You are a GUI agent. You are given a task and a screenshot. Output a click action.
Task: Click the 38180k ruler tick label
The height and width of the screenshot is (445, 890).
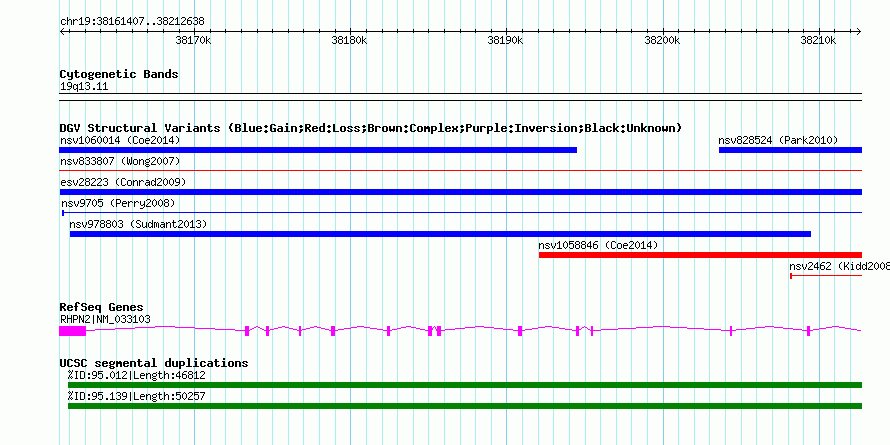click(x=350, y=41)
